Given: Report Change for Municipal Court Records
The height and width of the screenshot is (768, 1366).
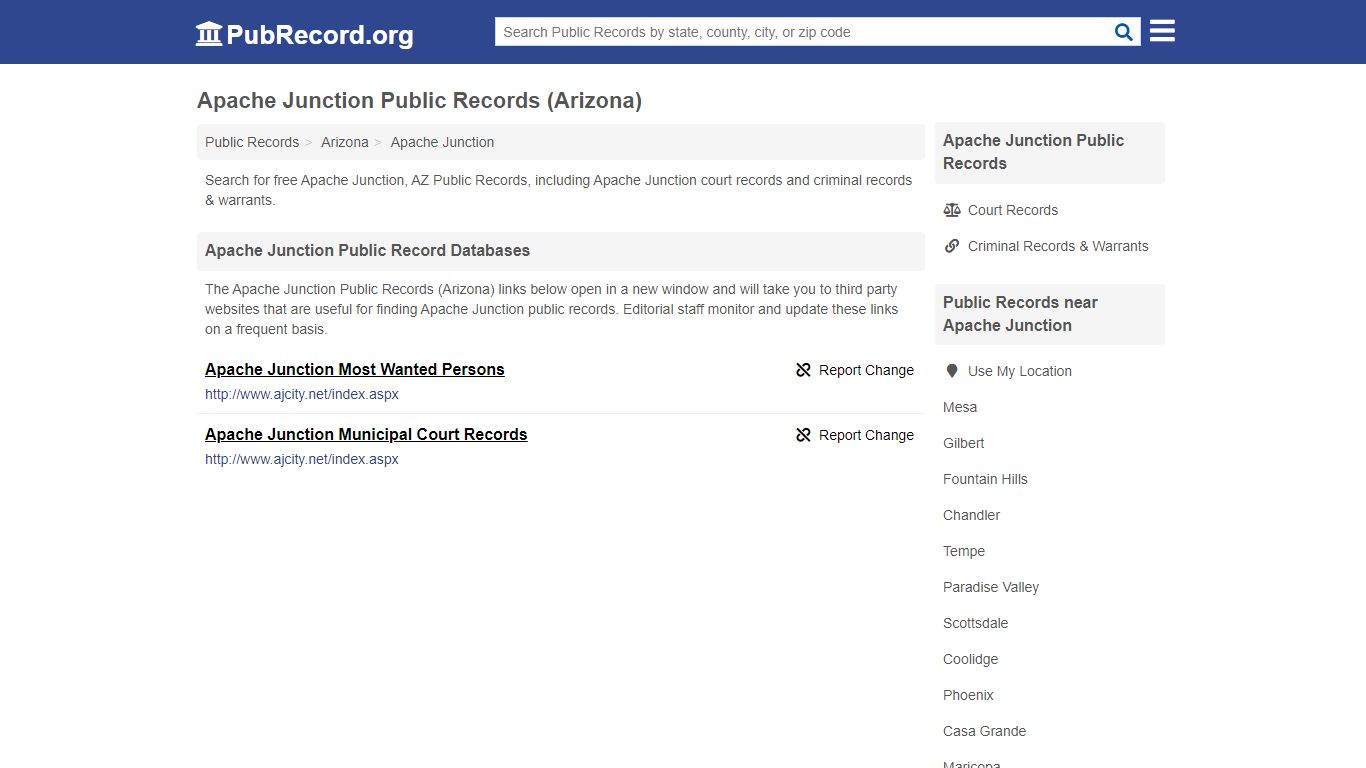Looking at the screenshot, I should (x=855, y=435).
